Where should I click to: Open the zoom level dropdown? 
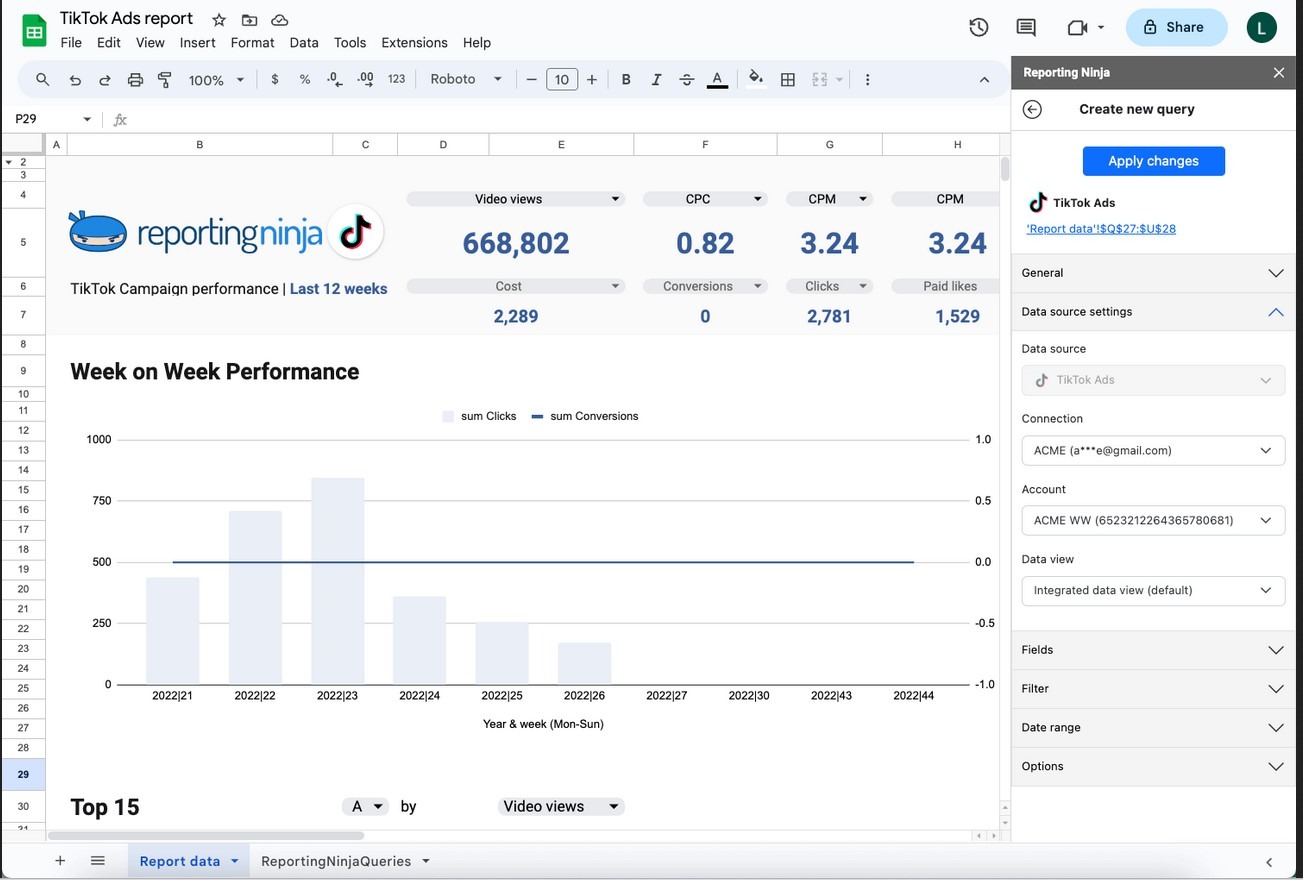tap(216, 80)
